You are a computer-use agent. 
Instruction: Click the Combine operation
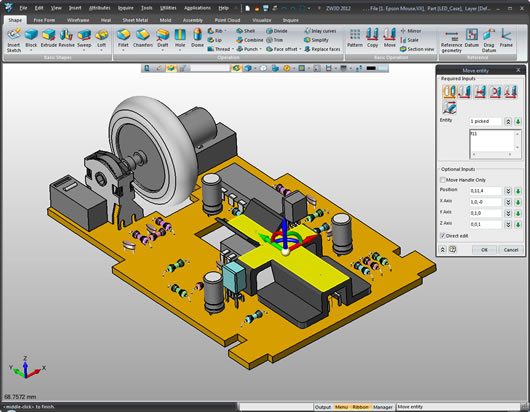(249, 40)
